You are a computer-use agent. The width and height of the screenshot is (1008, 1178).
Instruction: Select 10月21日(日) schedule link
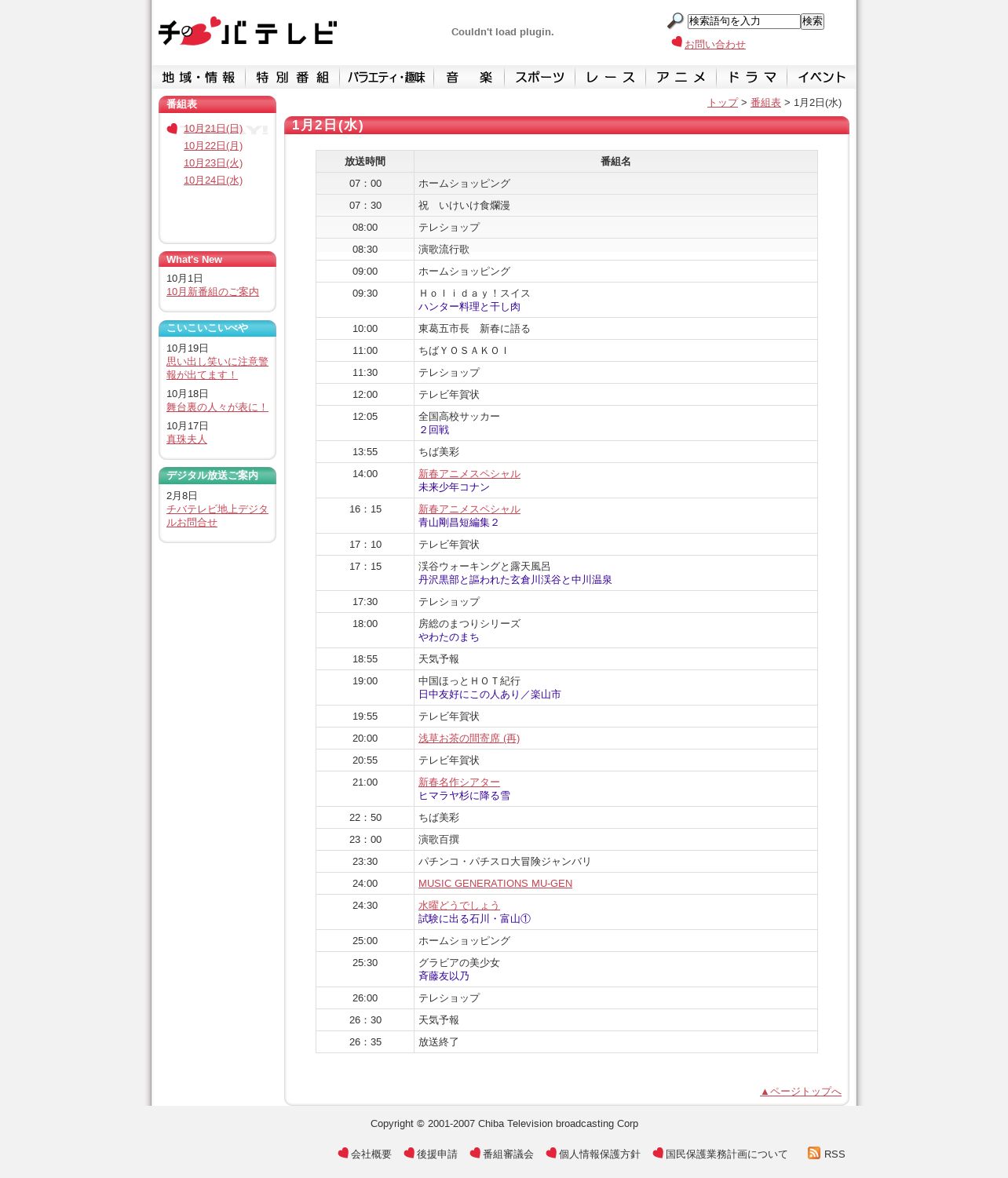213,129
